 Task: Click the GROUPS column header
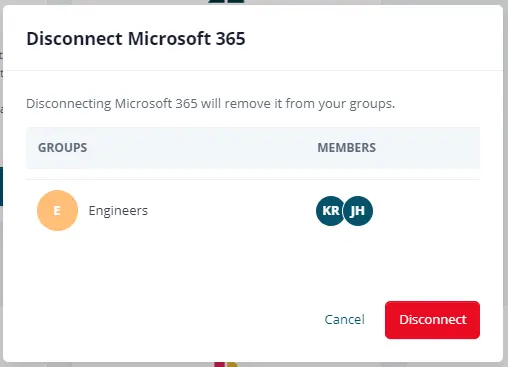coord(62,148)
